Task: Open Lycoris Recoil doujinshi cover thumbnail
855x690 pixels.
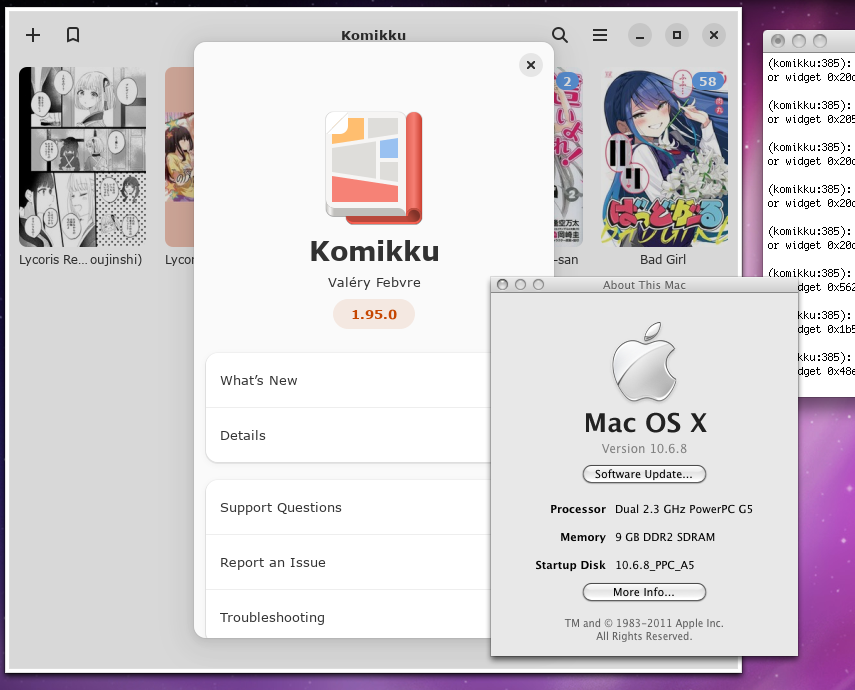Action: (x=82, y=157)
